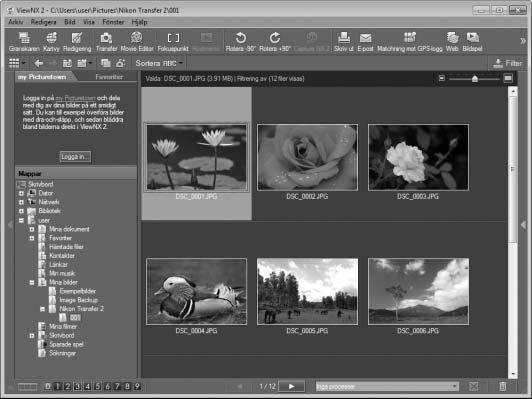Show the Fokuspunkt focus point
532x399 pixels.
pos(173,42)
